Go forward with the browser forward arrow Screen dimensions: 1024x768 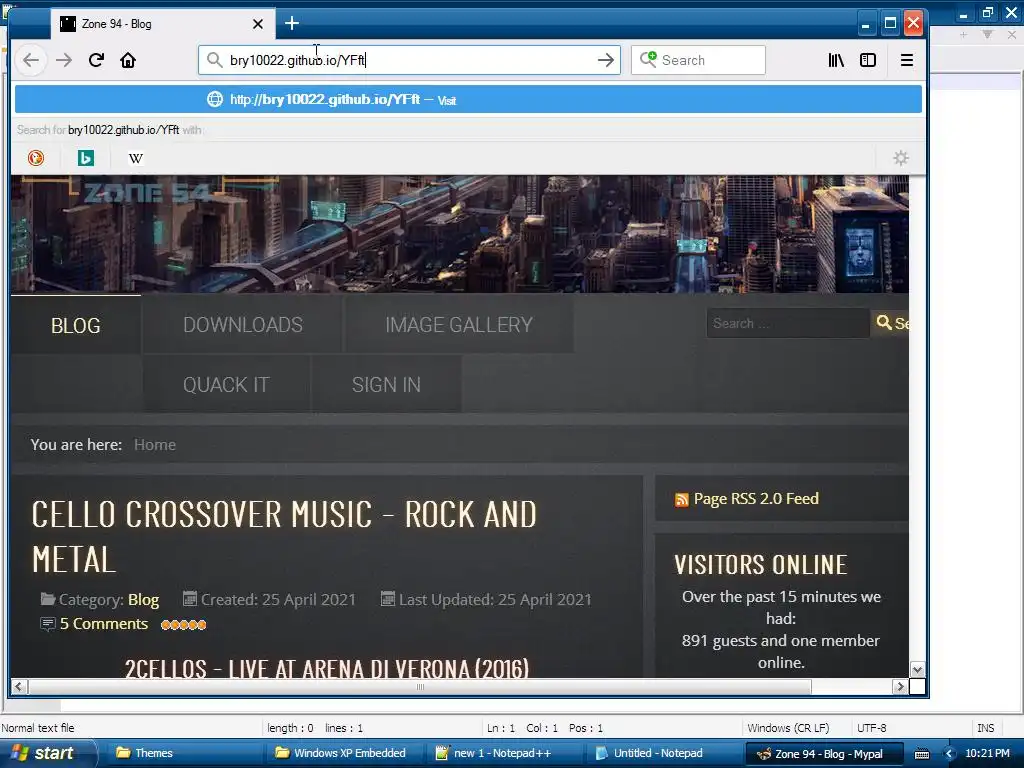(63, 60)
